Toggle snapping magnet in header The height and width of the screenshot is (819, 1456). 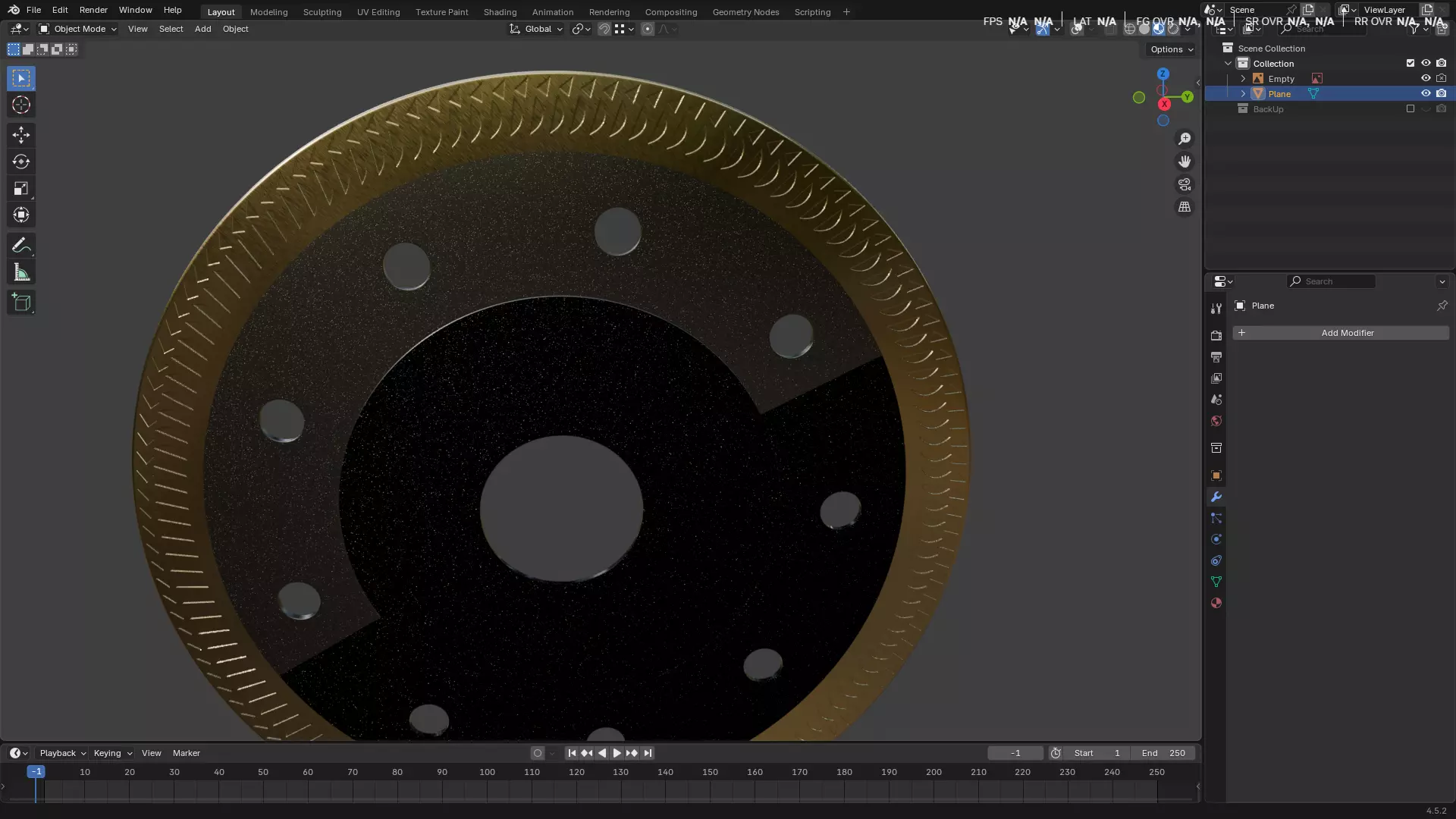click(x=604, y=29)
